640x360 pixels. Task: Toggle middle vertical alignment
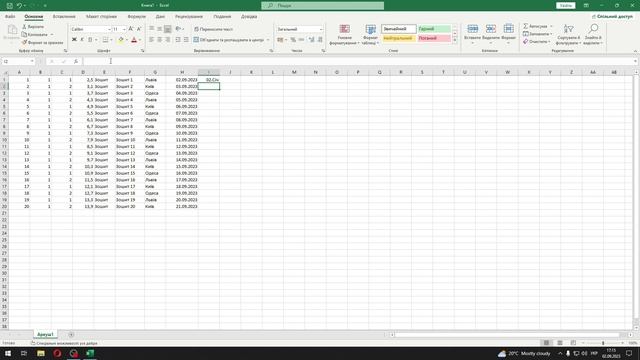[160, 29]
